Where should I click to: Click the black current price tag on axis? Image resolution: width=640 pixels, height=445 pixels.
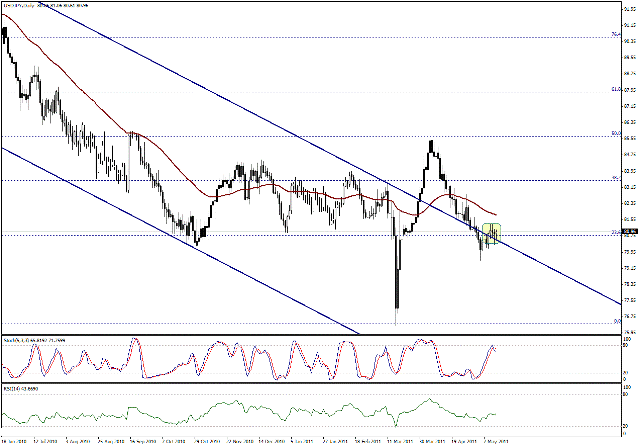click(x=628, y=232)
